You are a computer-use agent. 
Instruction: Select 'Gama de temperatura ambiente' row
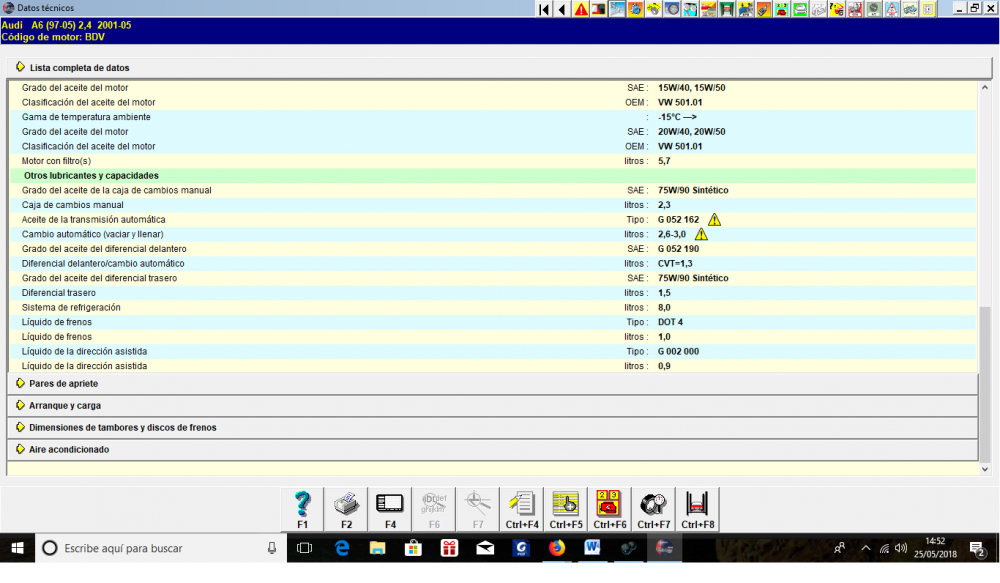click(x=492, y=117)
